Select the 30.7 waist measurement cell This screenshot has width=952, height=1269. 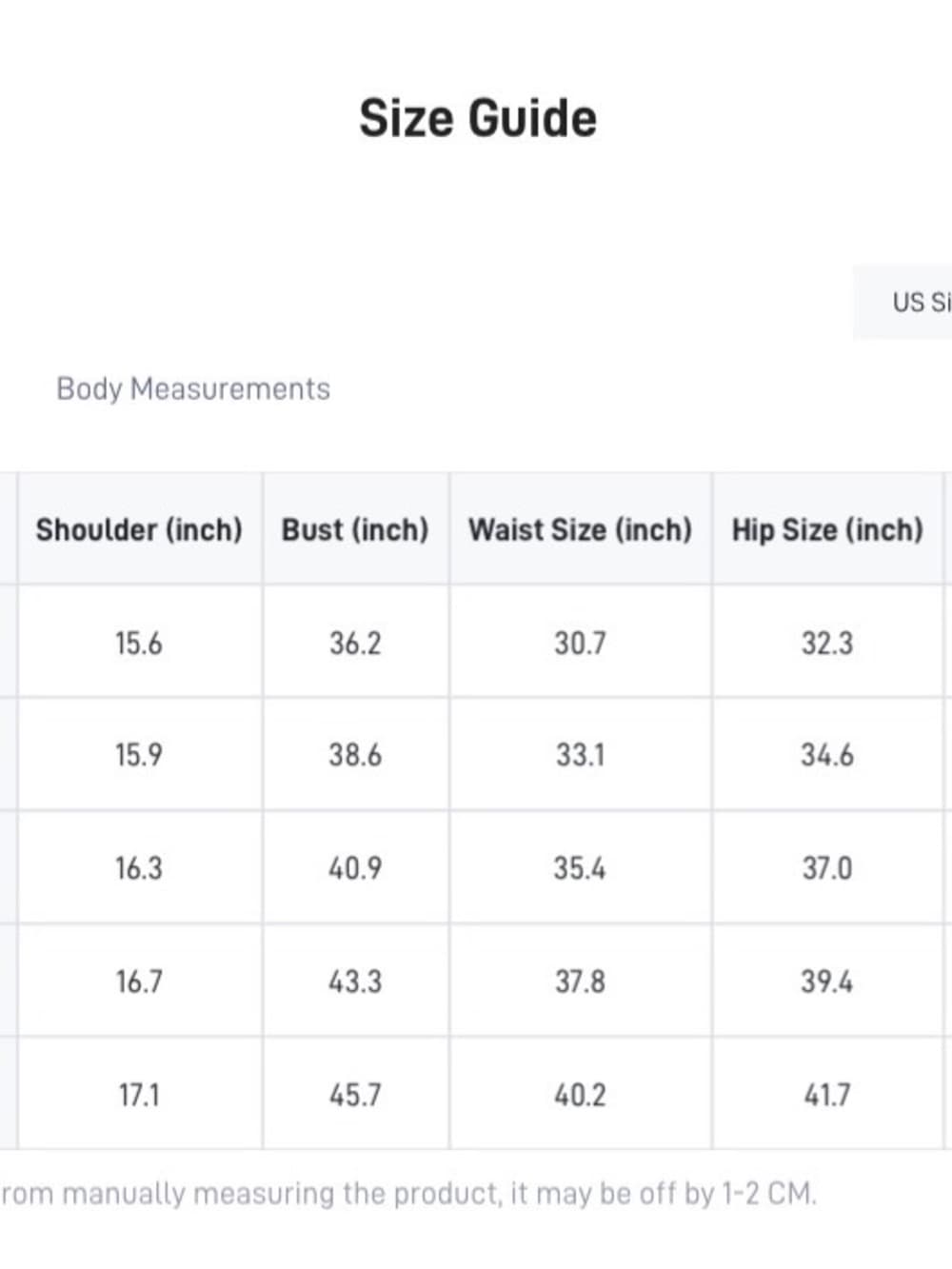pos(580,643)
